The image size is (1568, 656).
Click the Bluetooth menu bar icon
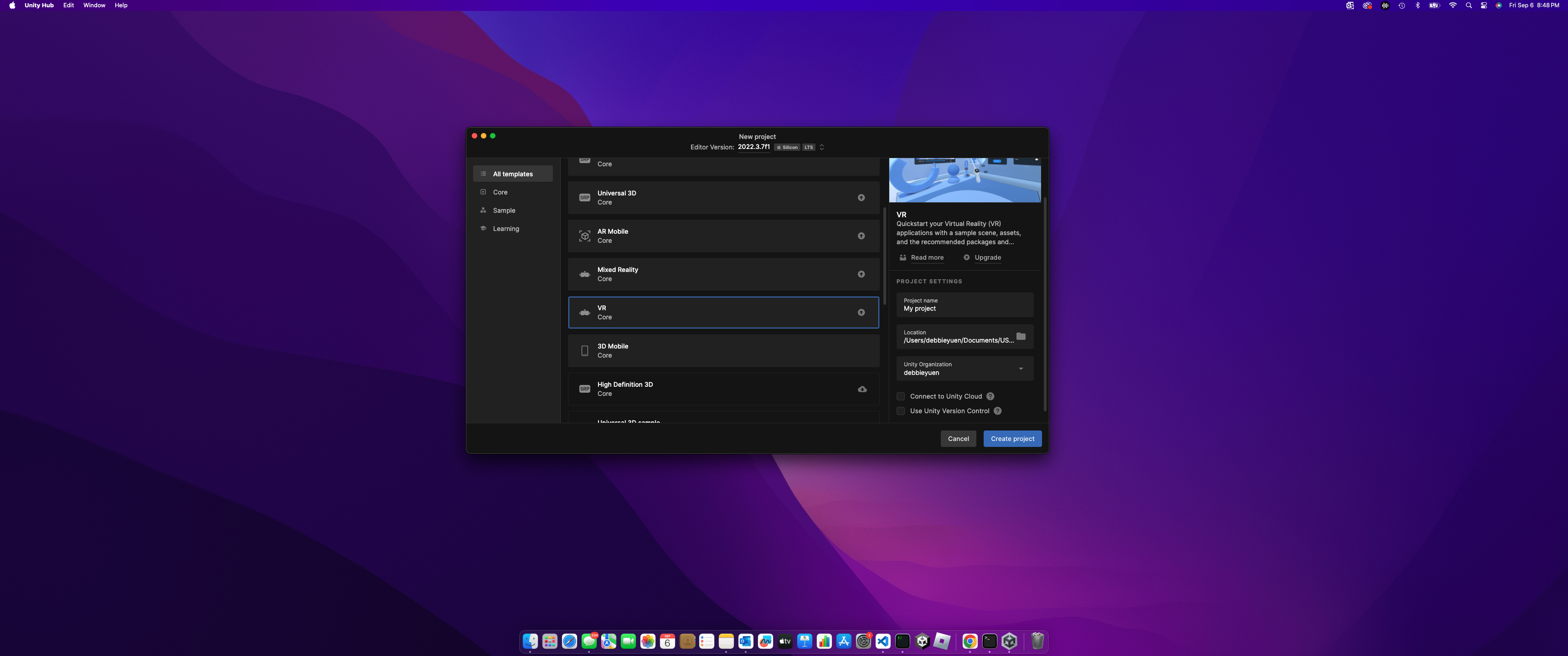(1417, 5)
